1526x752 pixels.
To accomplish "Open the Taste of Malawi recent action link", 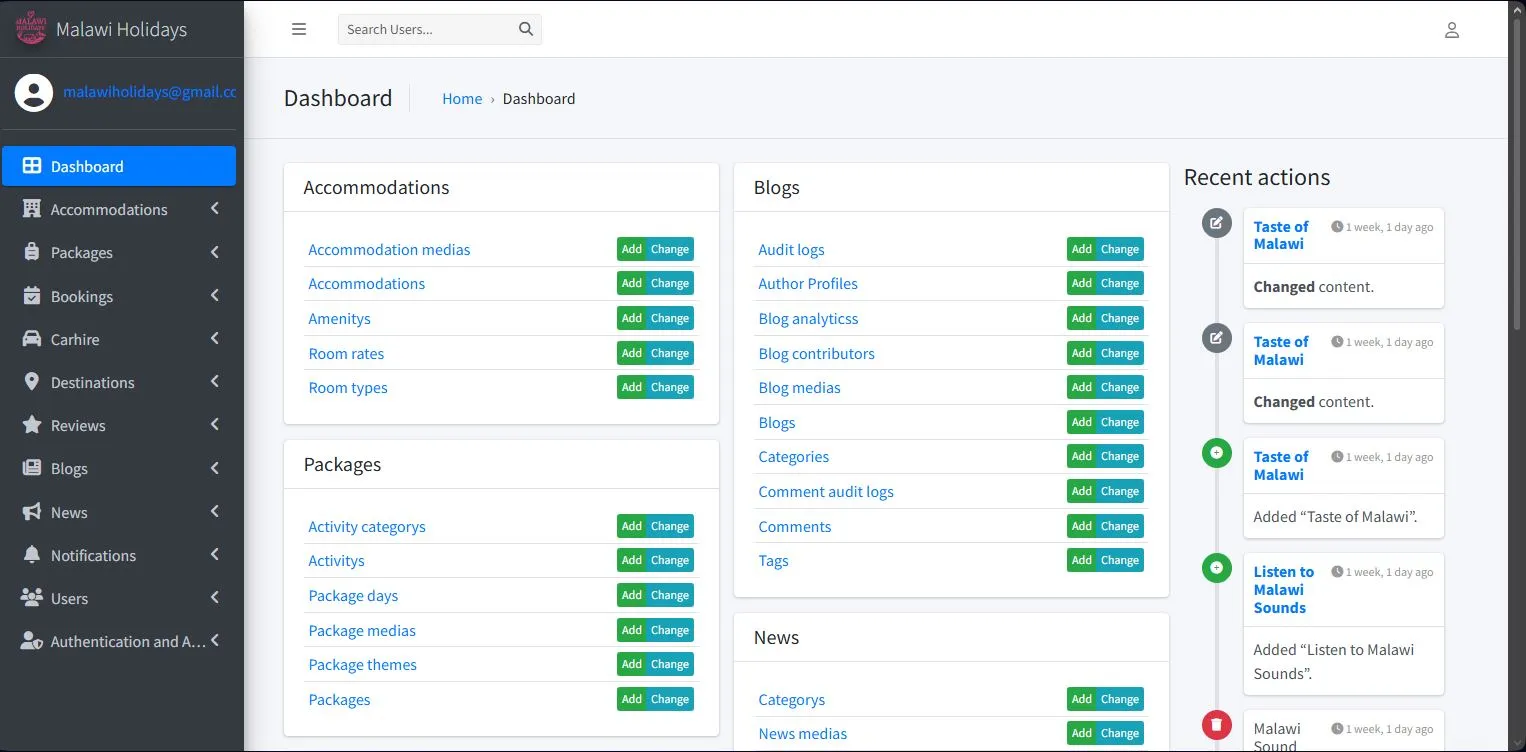I will pos(1281,235).
